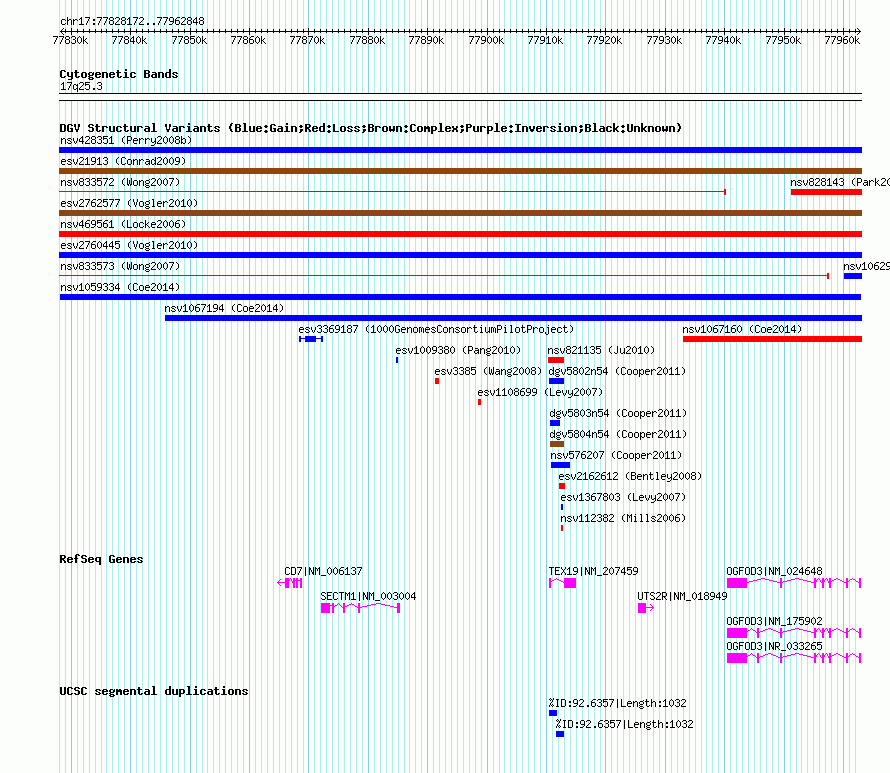Click the 77850k ruler tick label

pyautogui.click(x=189, y=40)
